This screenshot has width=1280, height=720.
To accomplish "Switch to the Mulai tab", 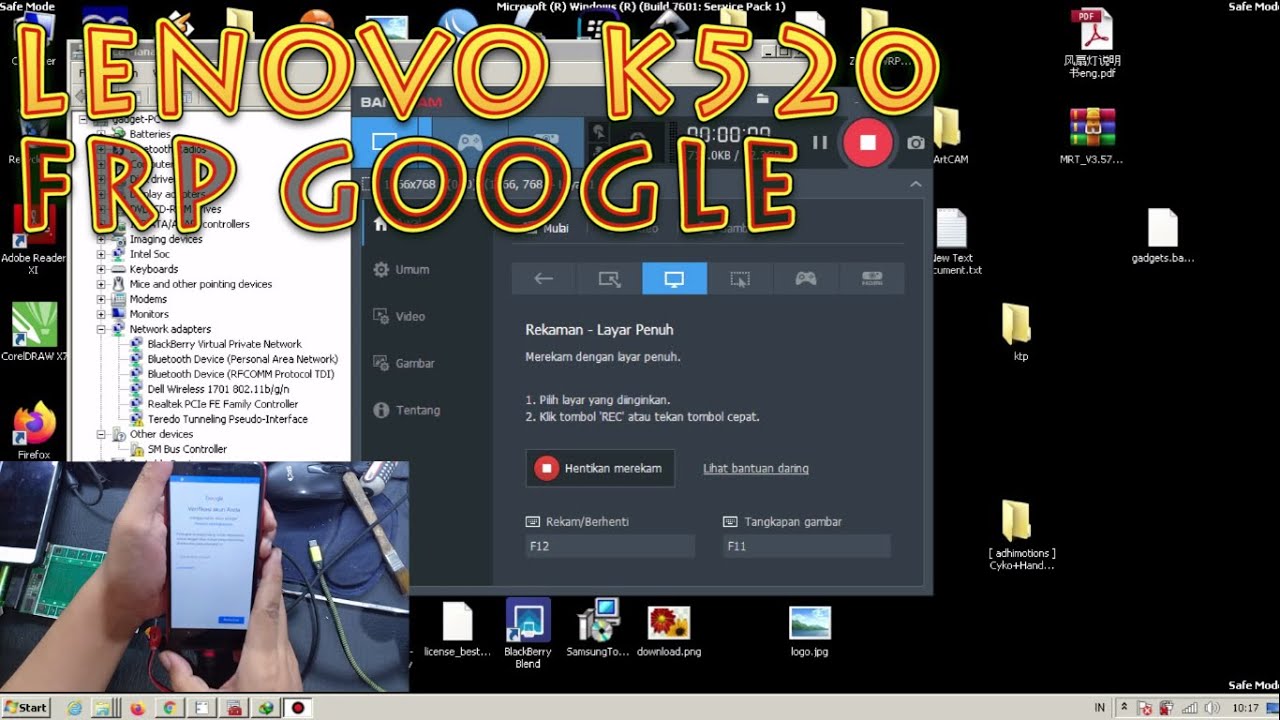I will pos(546,228).
